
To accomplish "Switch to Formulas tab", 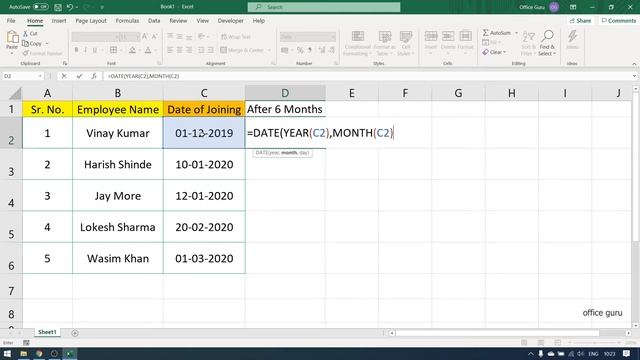I will tap(127, 20).
